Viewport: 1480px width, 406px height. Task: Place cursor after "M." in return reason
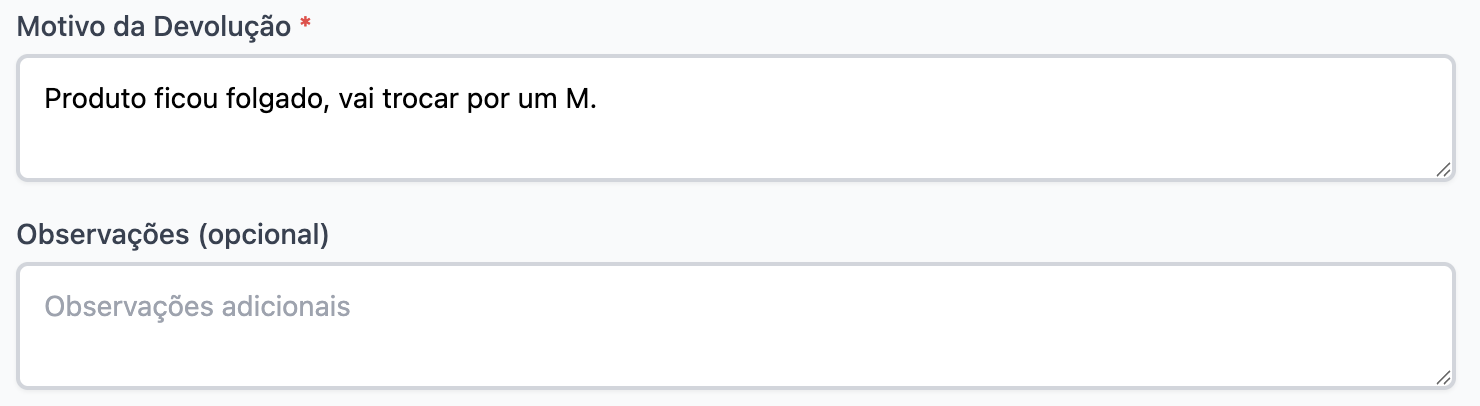click(x=597, y=100)
